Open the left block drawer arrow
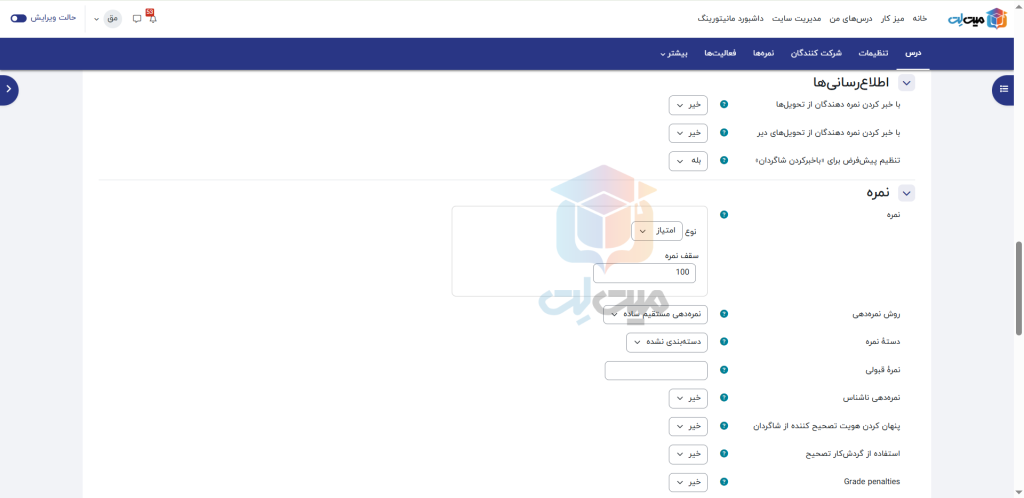The width and height of the screenshot is (1024, 498). click(8, 89)
